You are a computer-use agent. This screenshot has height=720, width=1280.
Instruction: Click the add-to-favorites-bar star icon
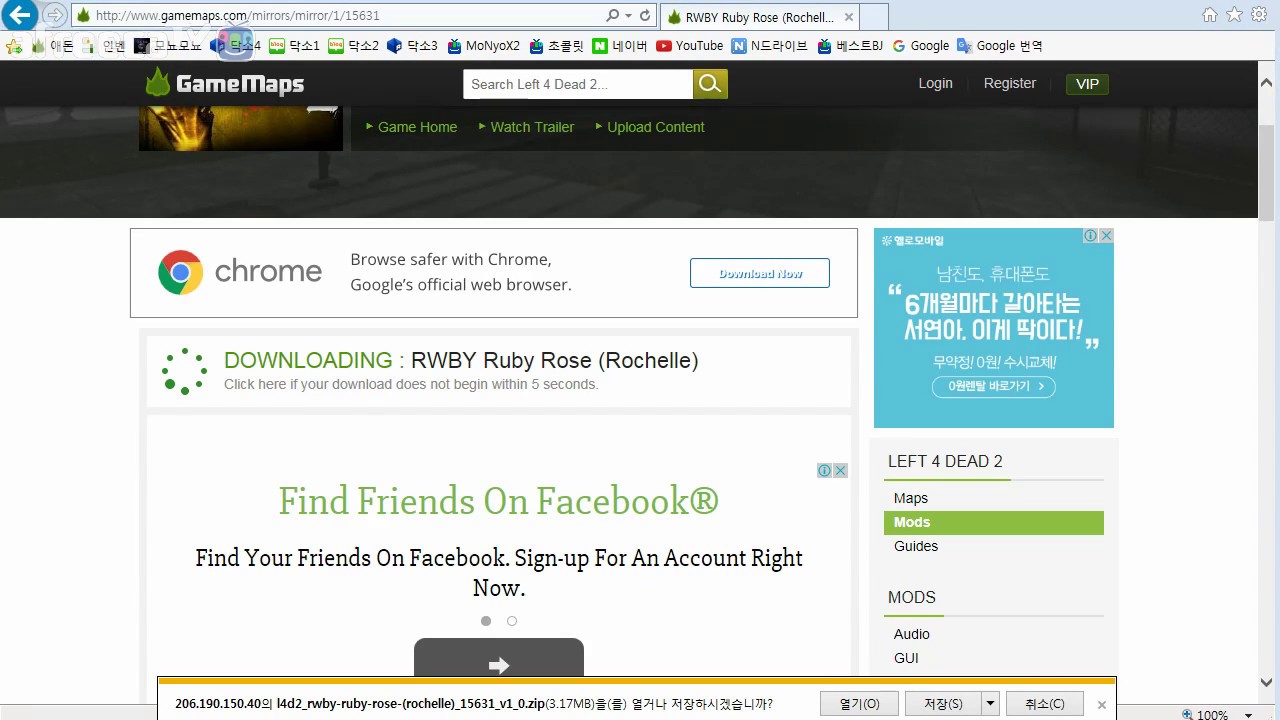point(14,46)
